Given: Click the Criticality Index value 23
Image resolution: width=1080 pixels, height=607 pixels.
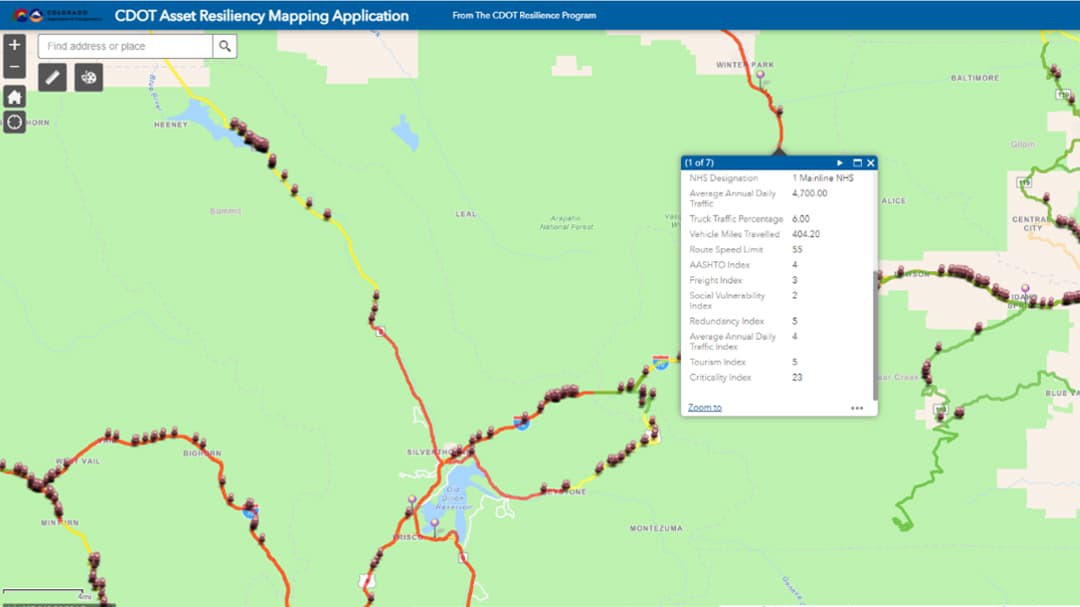Looking at the screenshot, I should click(x=797, y=378).
